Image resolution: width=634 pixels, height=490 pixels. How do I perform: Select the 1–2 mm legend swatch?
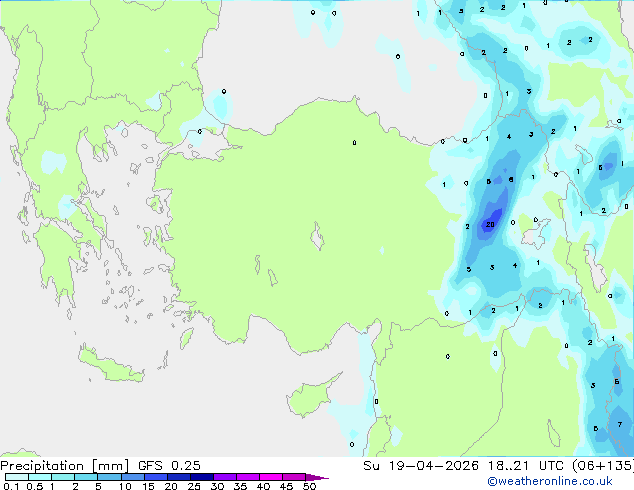pyautogui.click(x=63, y=477)
